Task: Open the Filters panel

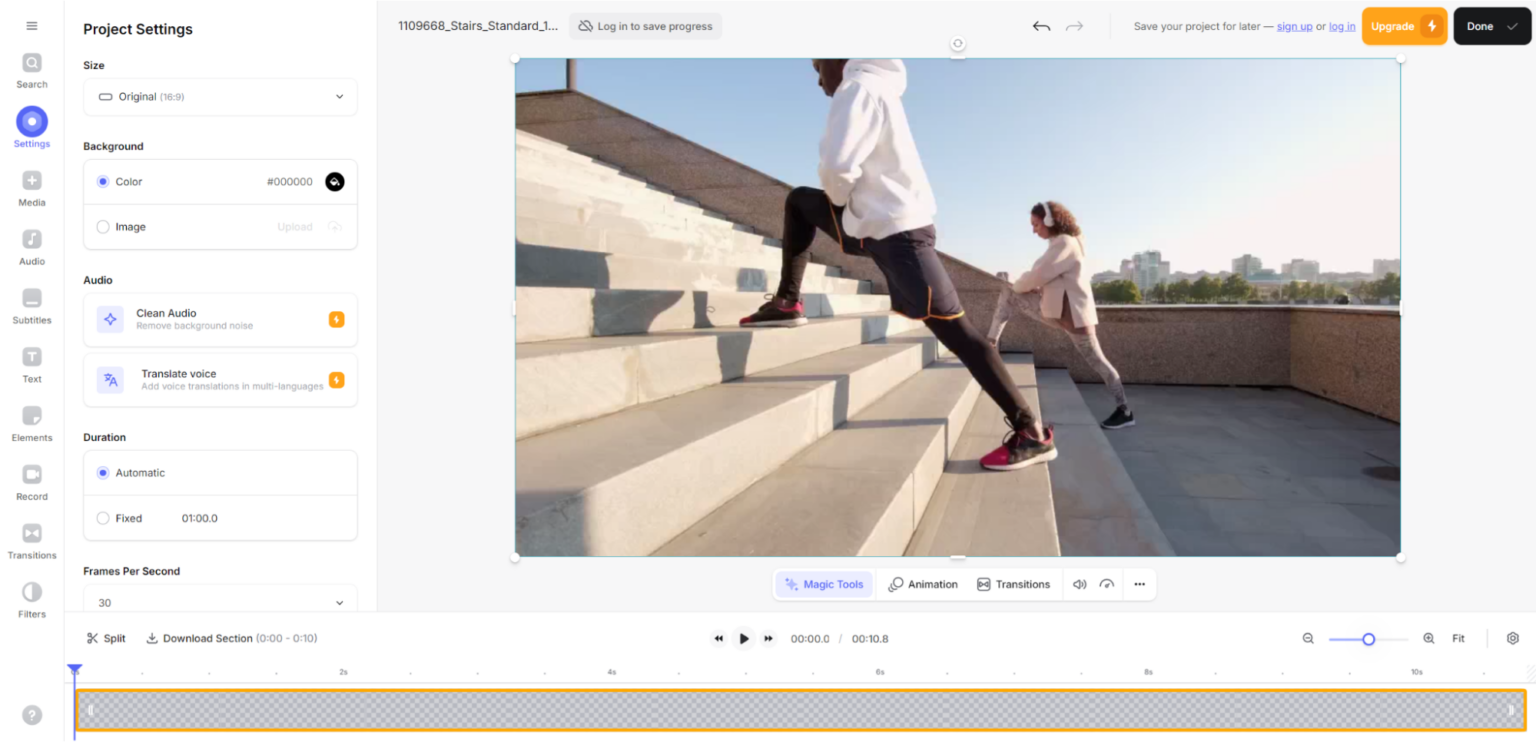Action: click(x=32, y=599)
